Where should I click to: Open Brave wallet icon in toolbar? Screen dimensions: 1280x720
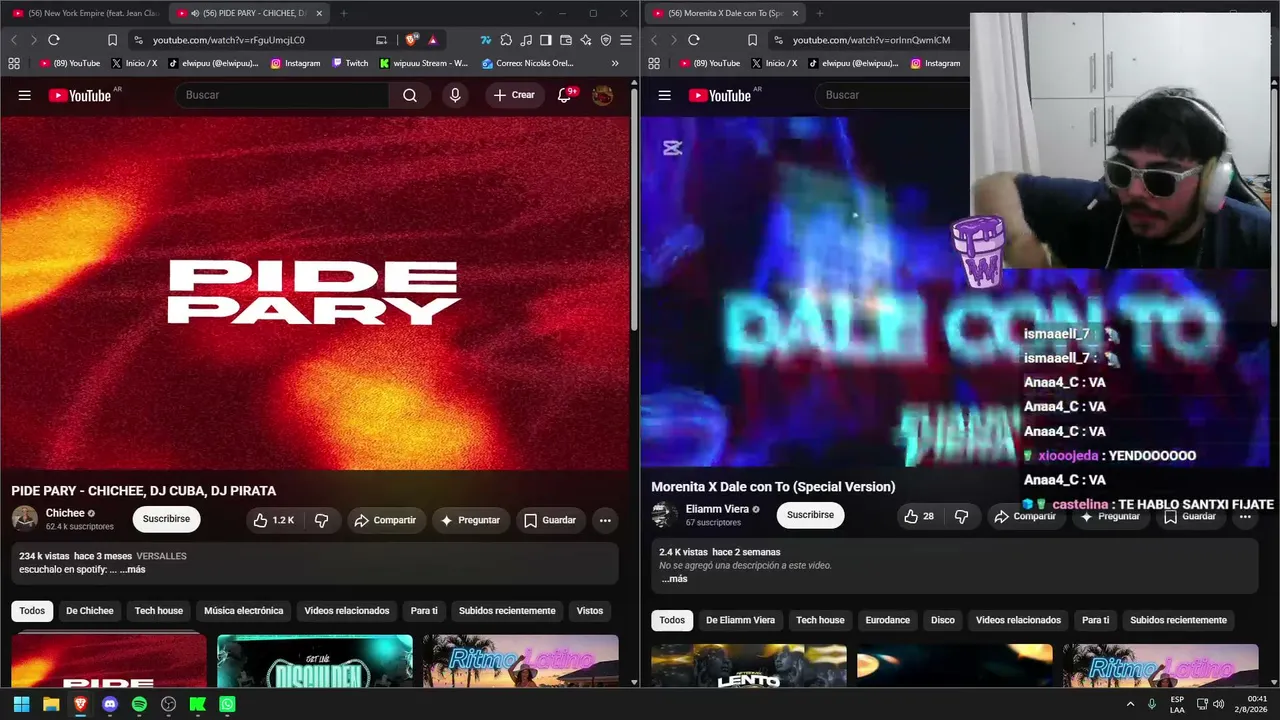(x=566, y=40)
